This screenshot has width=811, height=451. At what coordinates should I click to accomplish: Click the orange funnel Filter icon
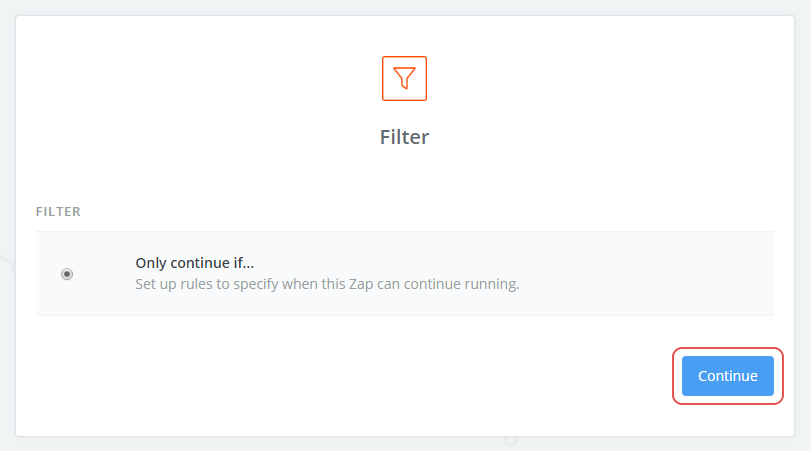(x=404, y=78)
